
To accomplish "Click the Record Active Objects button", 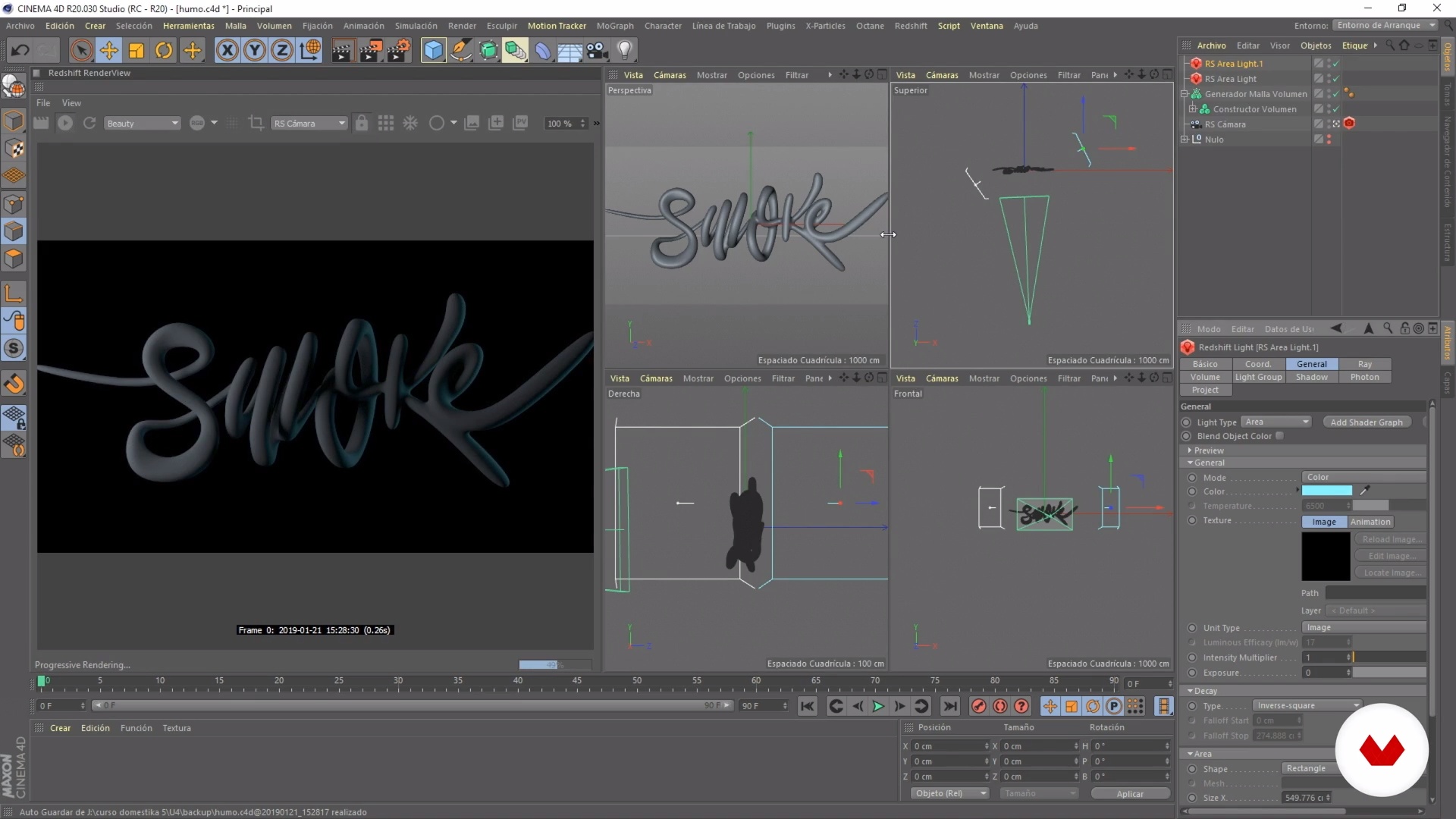I will (x=979, y=706).
